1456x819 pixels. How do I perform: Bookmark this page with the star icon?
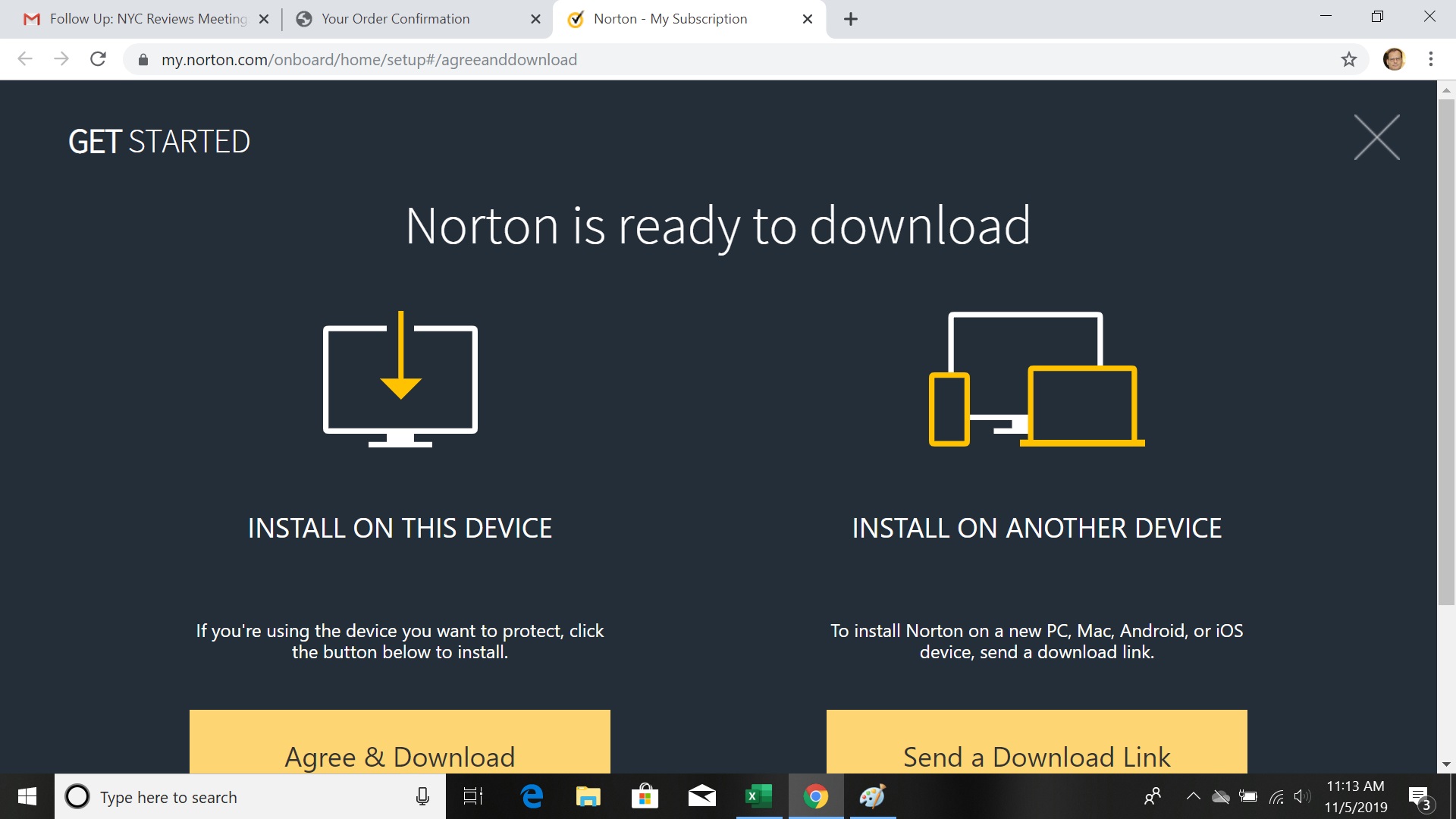click(1348, 59)
